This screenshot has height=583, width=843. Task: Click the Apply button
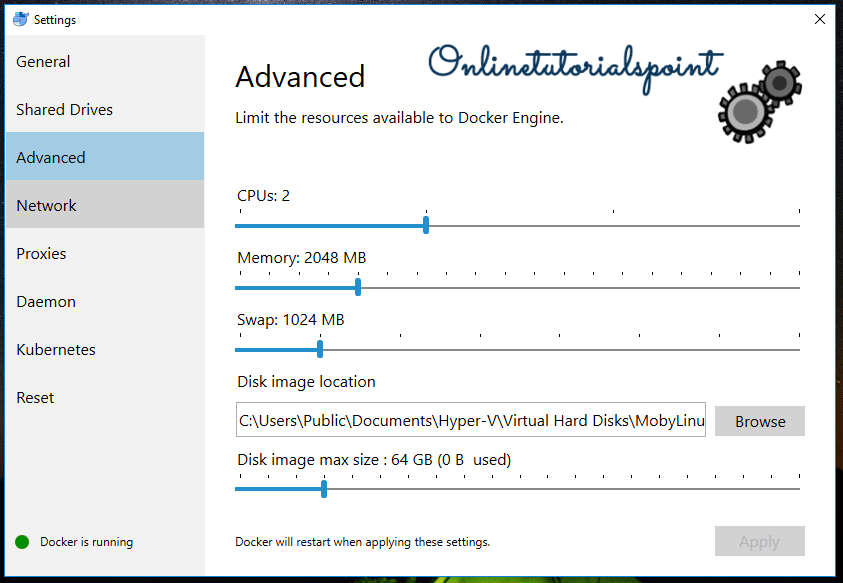coord(759,542)
